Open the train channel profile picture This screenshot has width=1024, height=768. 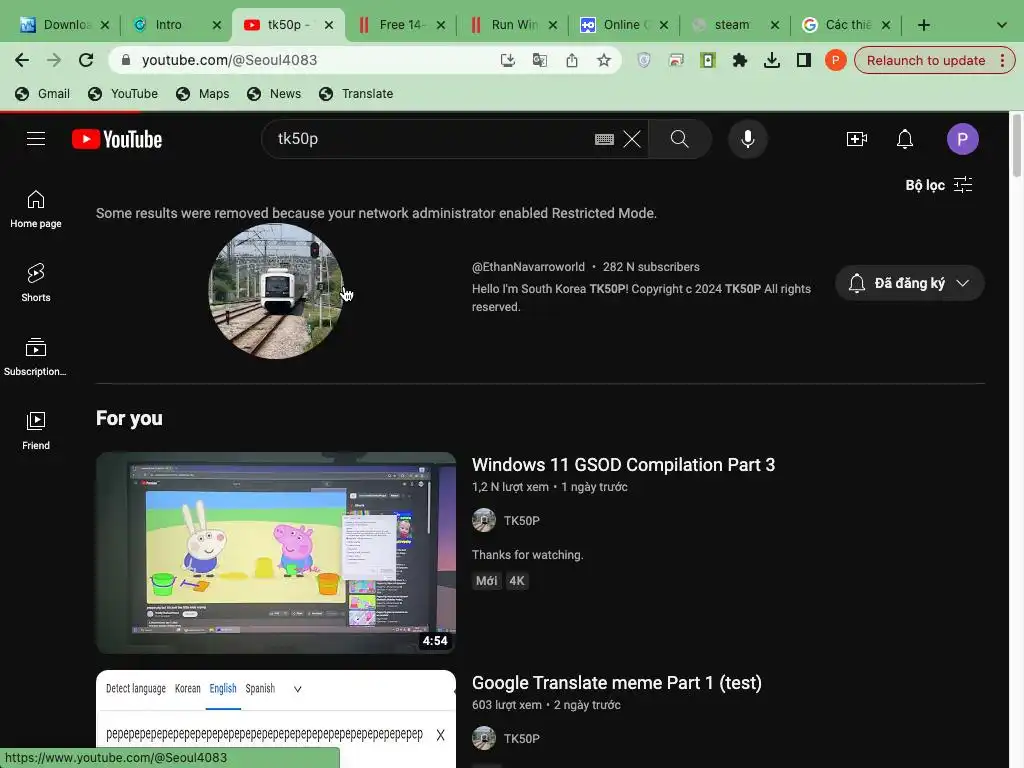tap(276, 291)
